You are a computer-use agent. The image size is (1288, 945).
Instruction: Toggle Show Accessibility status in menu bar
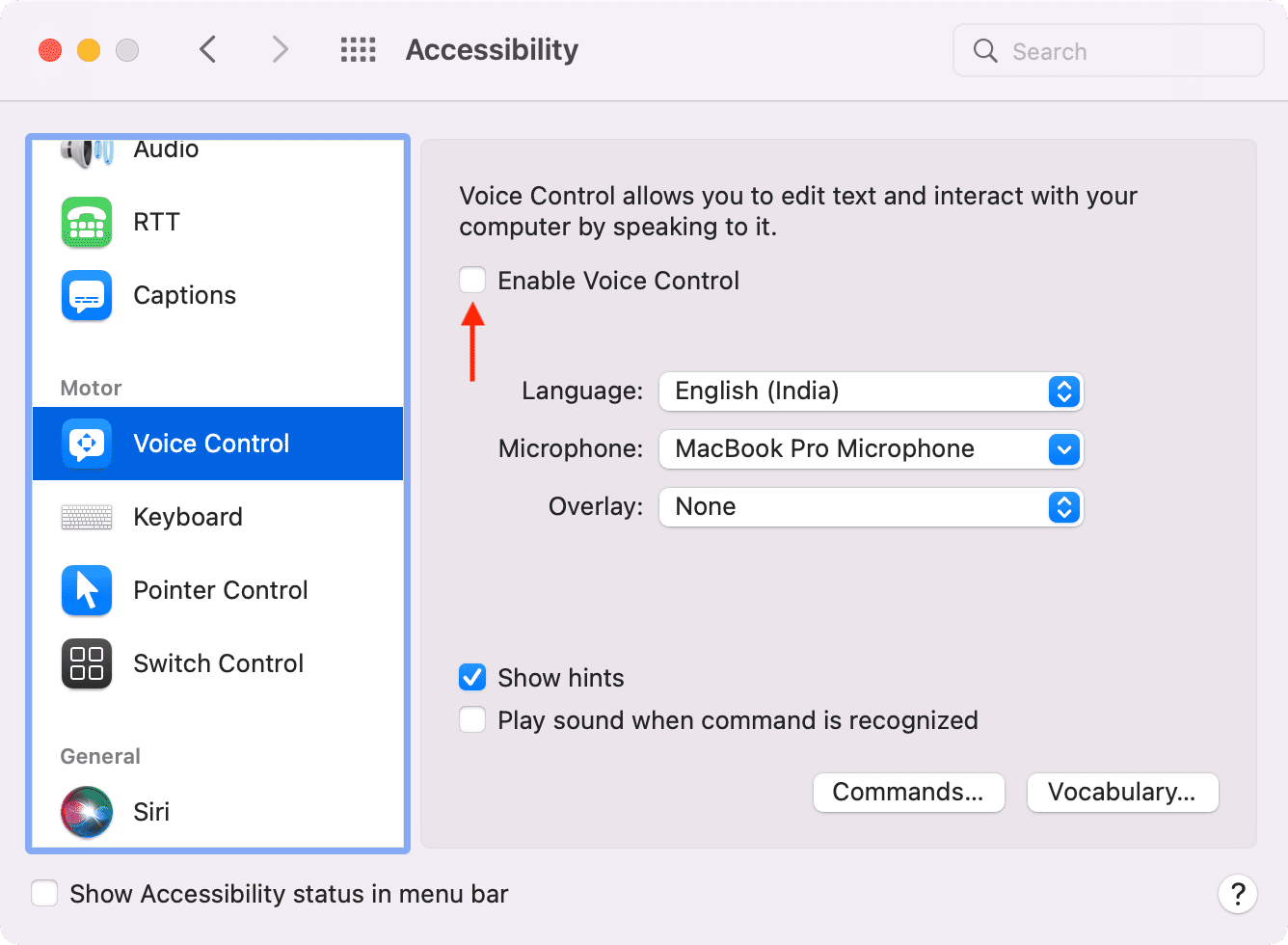tap(44, 894)
